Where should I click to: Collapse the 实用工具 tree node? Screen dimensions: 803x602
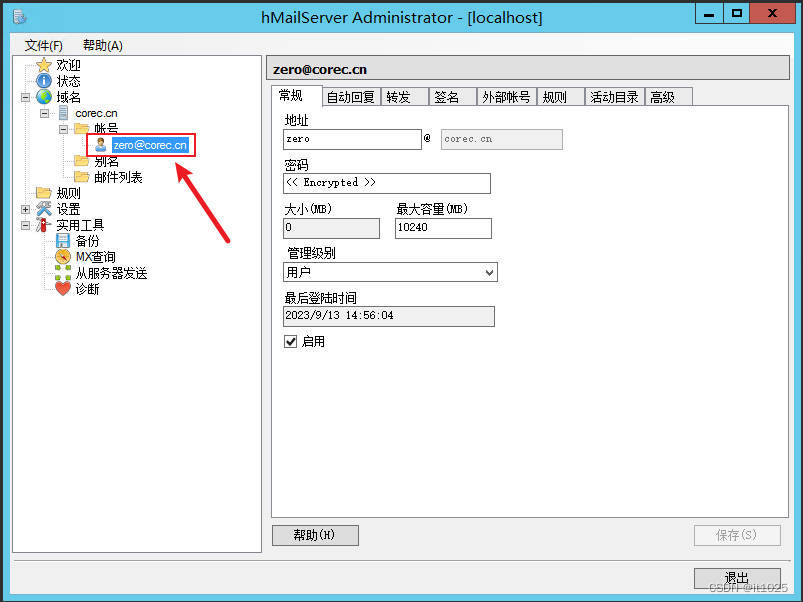pyautogui.click(x=25, y=225)
